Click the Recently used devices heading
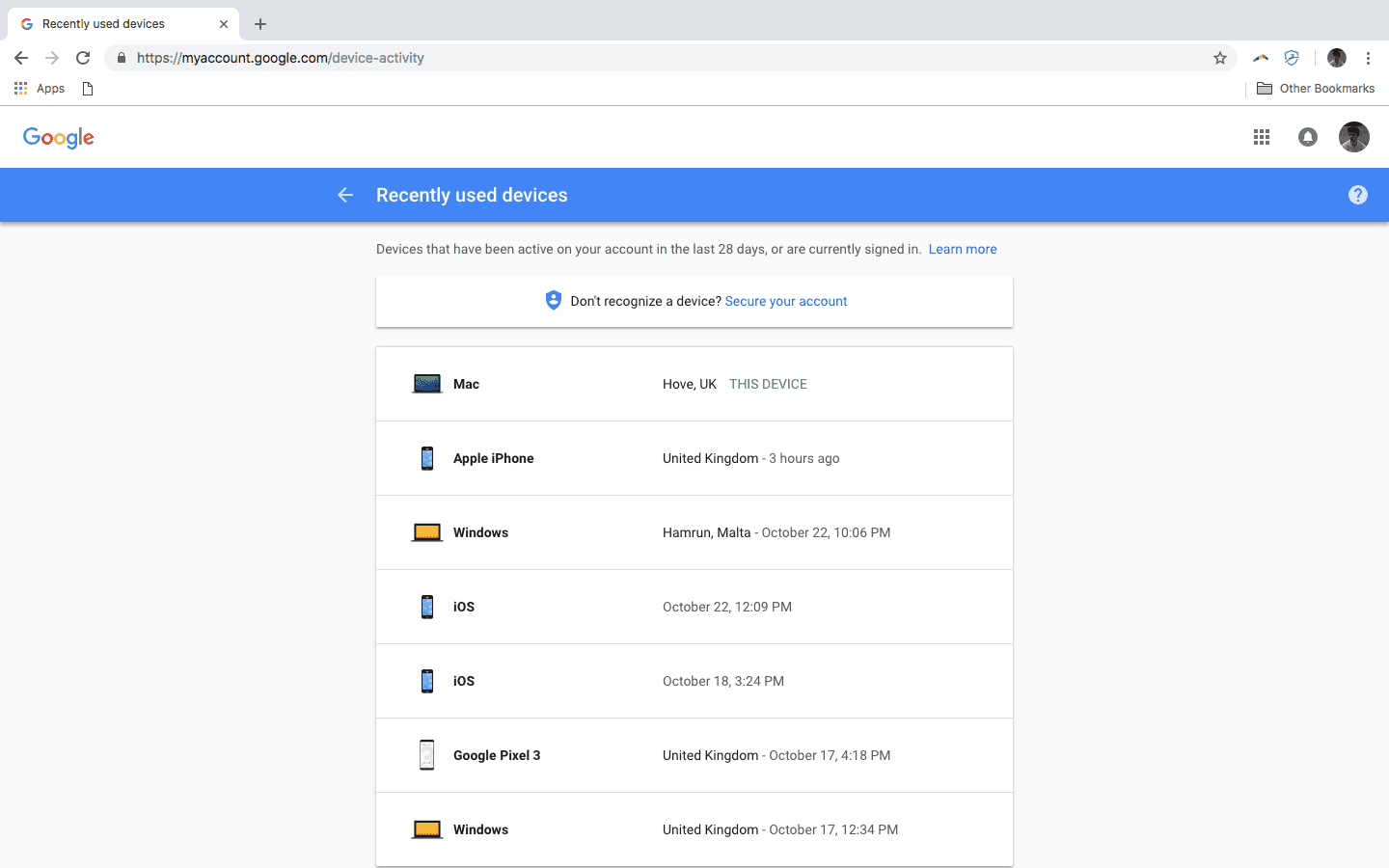Screen dimensions: 1389x868 (x=472, y=195)
